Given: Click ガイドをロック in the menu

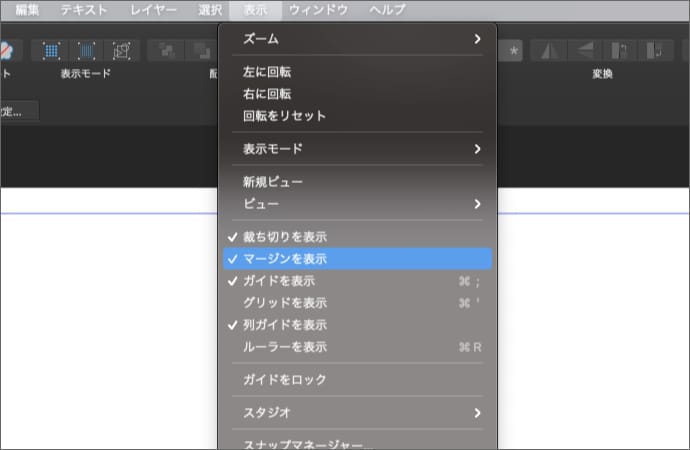Looking at the screenshot, I should [x=285, y=380].
